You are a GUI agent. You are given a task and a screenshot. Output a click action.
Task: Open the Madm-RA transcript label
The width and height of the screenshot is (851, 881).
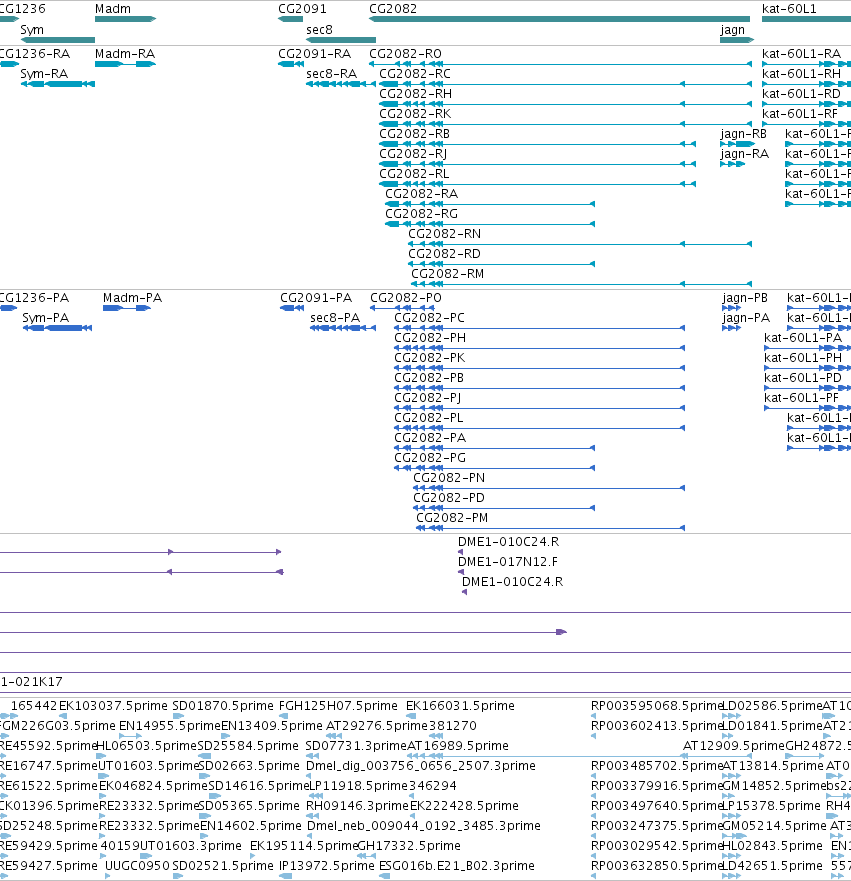[125, 54]
